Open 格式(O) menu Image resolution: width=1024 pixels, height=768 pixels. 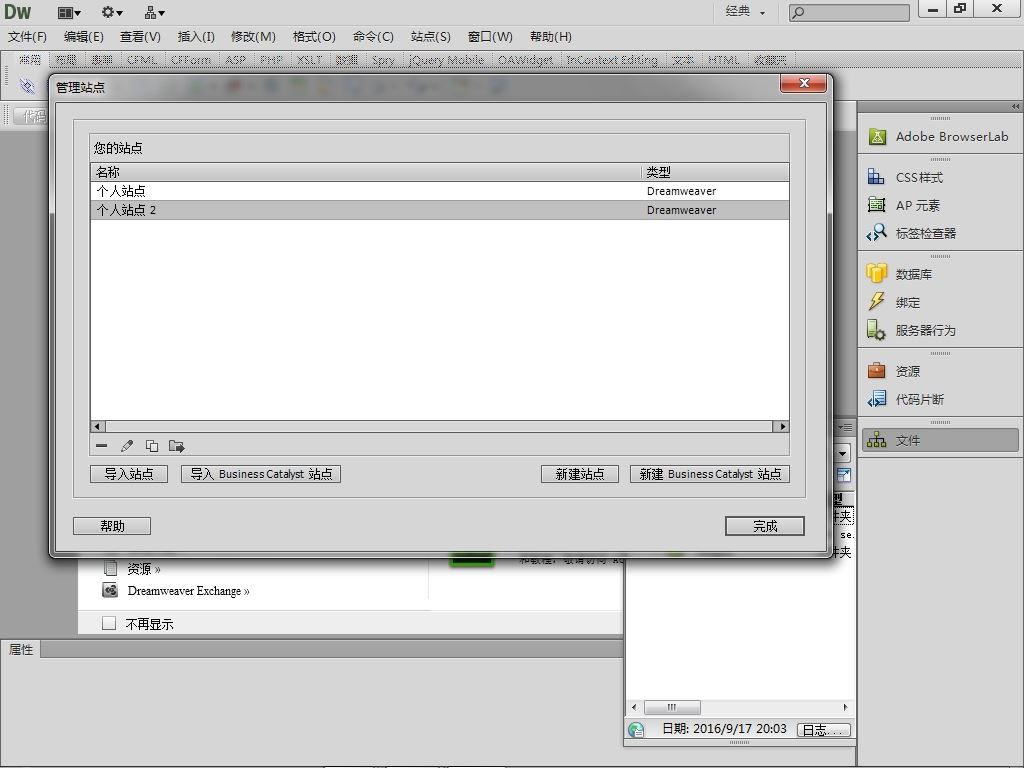[x=314, y=37]
